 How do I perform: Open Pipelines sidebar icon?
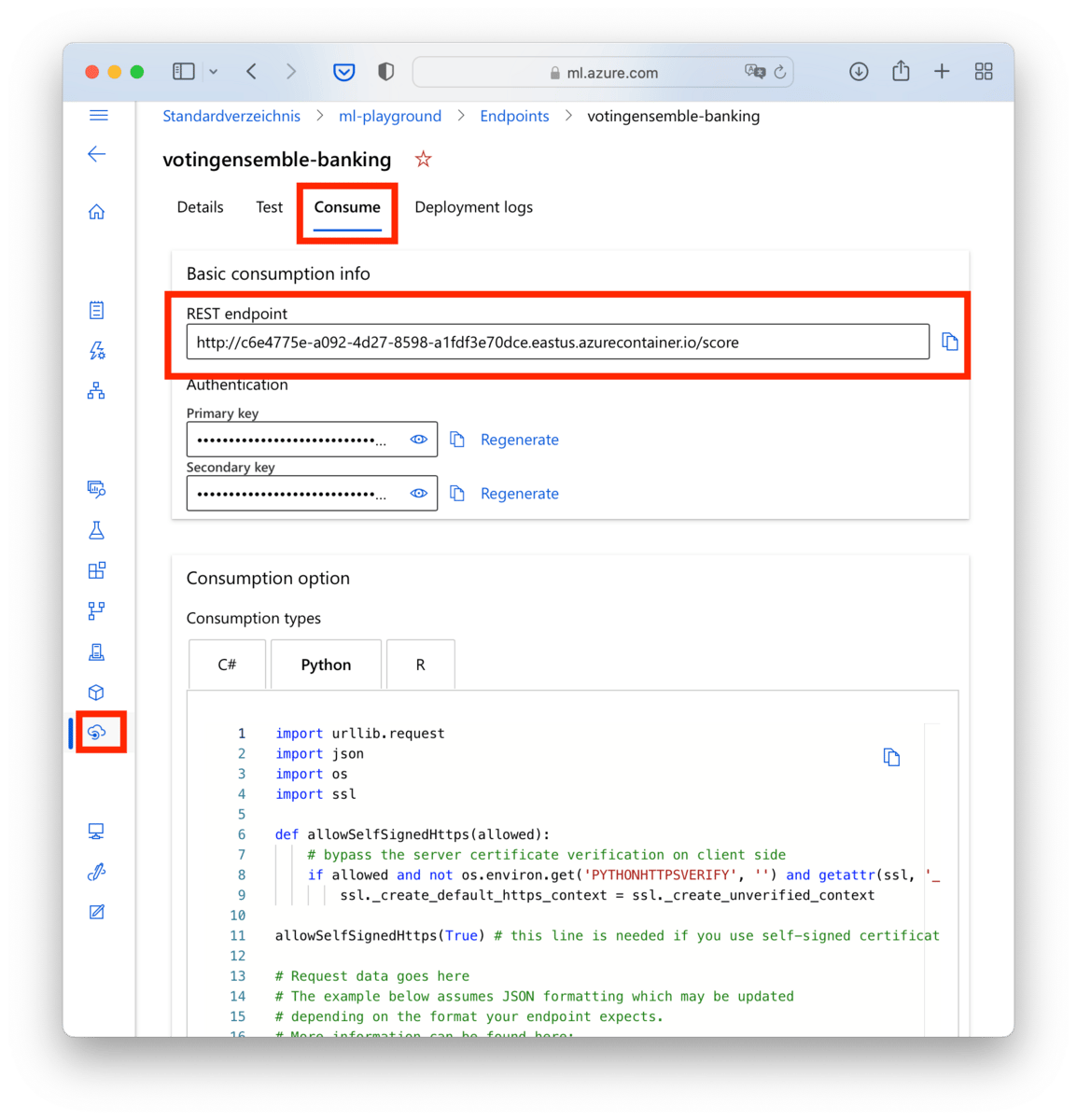97,610
